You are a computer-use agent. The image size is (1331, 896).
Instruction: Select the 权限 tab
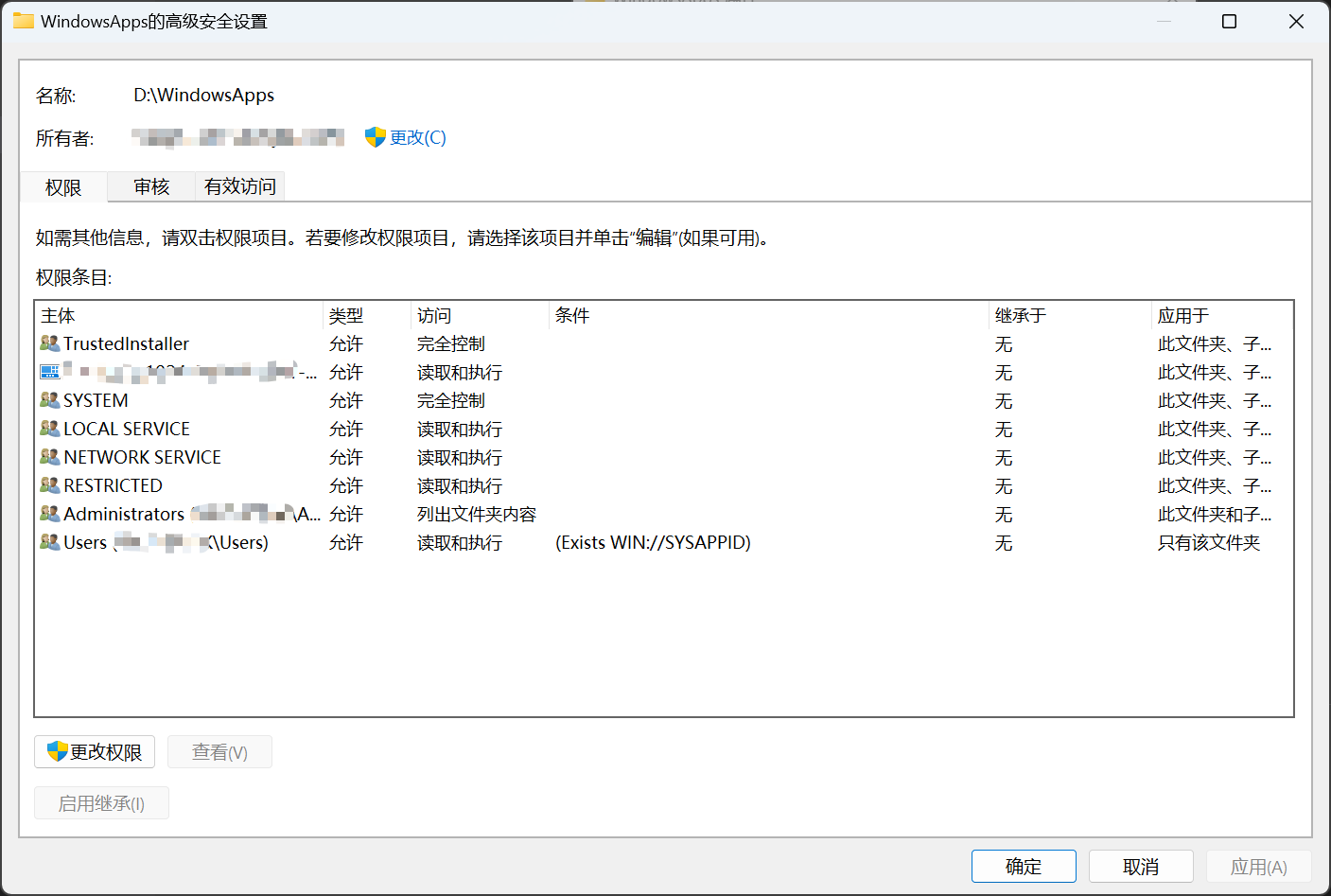click(x=63, y=187)
